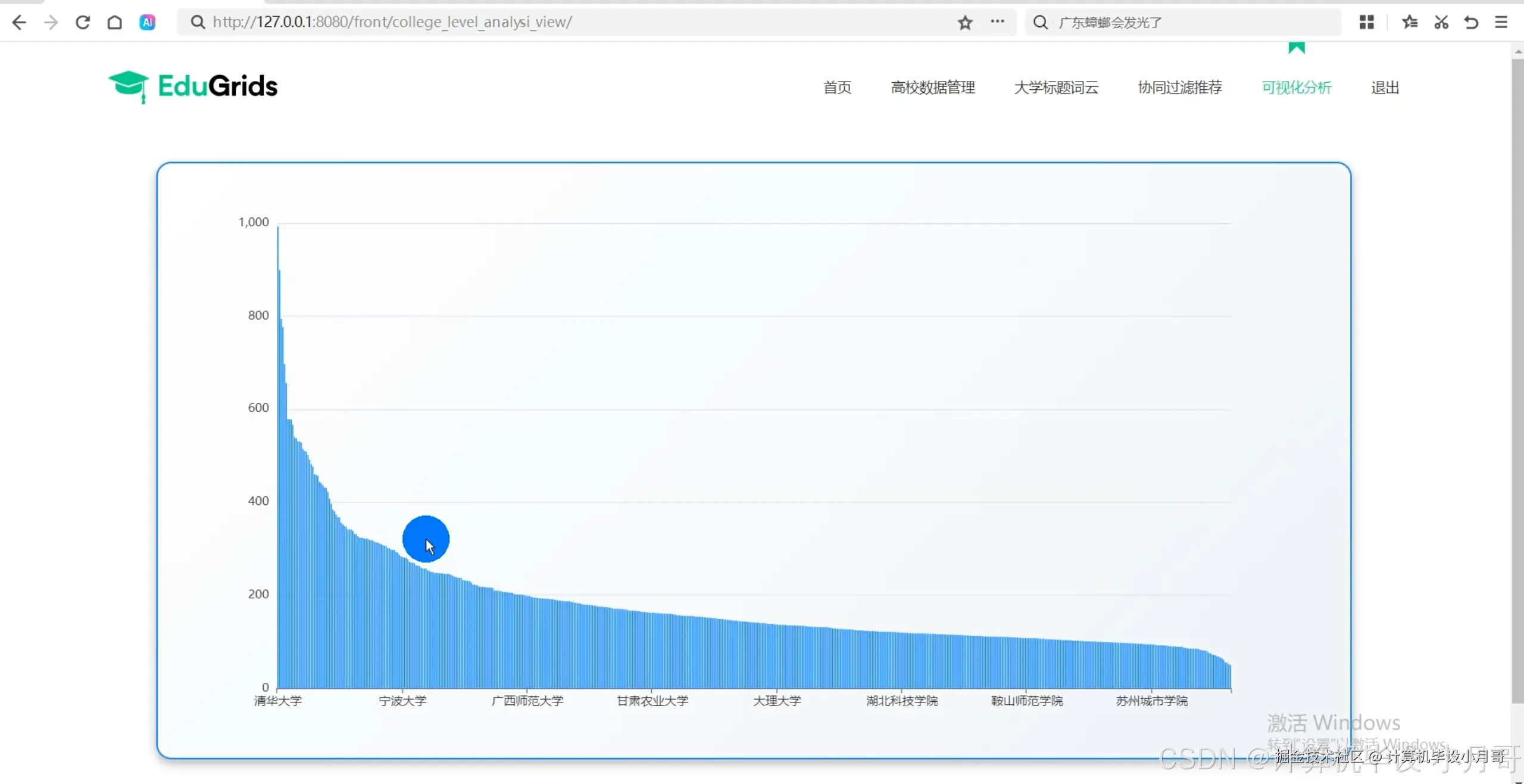Open the 首页 navigation item
Image resolution: width=1524 pixels, height=784 pixels.
coord(837,88)
